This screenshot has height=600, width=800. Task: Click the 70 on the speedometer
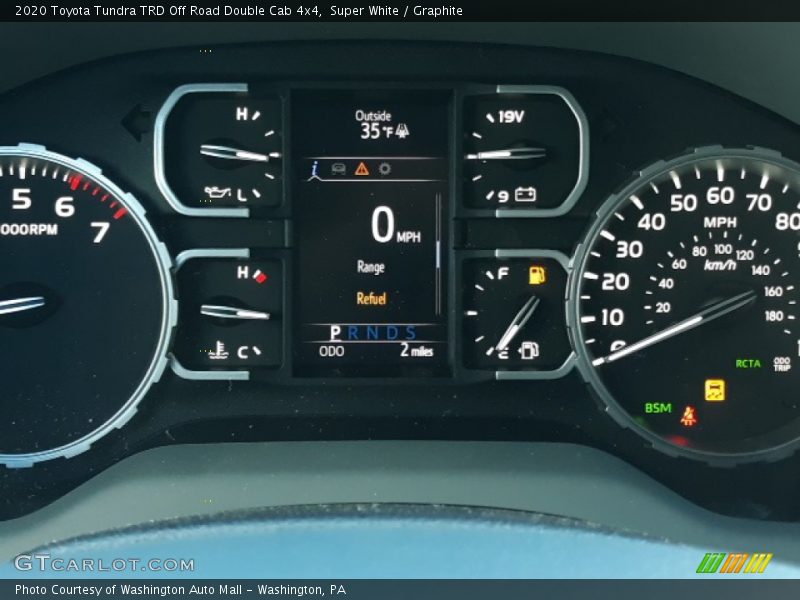point(759,203)
